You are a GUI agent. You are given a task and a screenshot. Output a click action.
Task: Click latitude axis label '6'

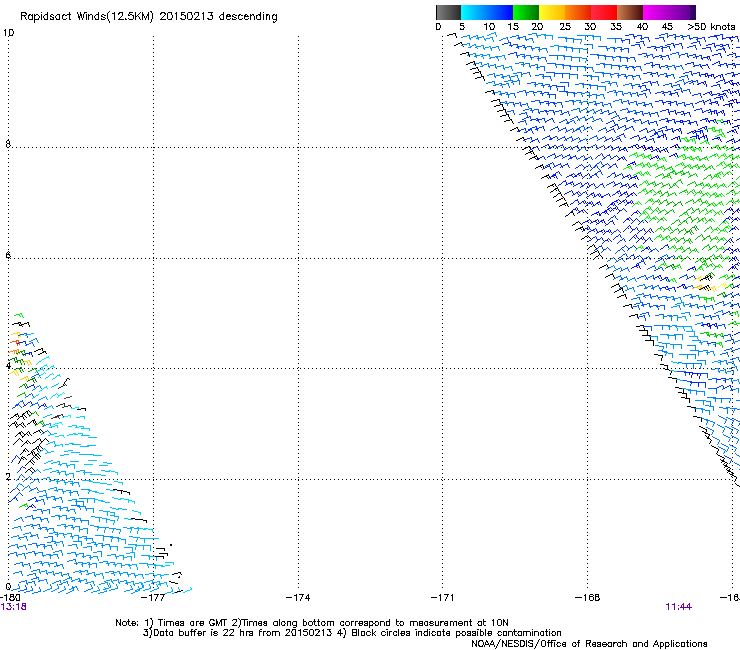8,255
